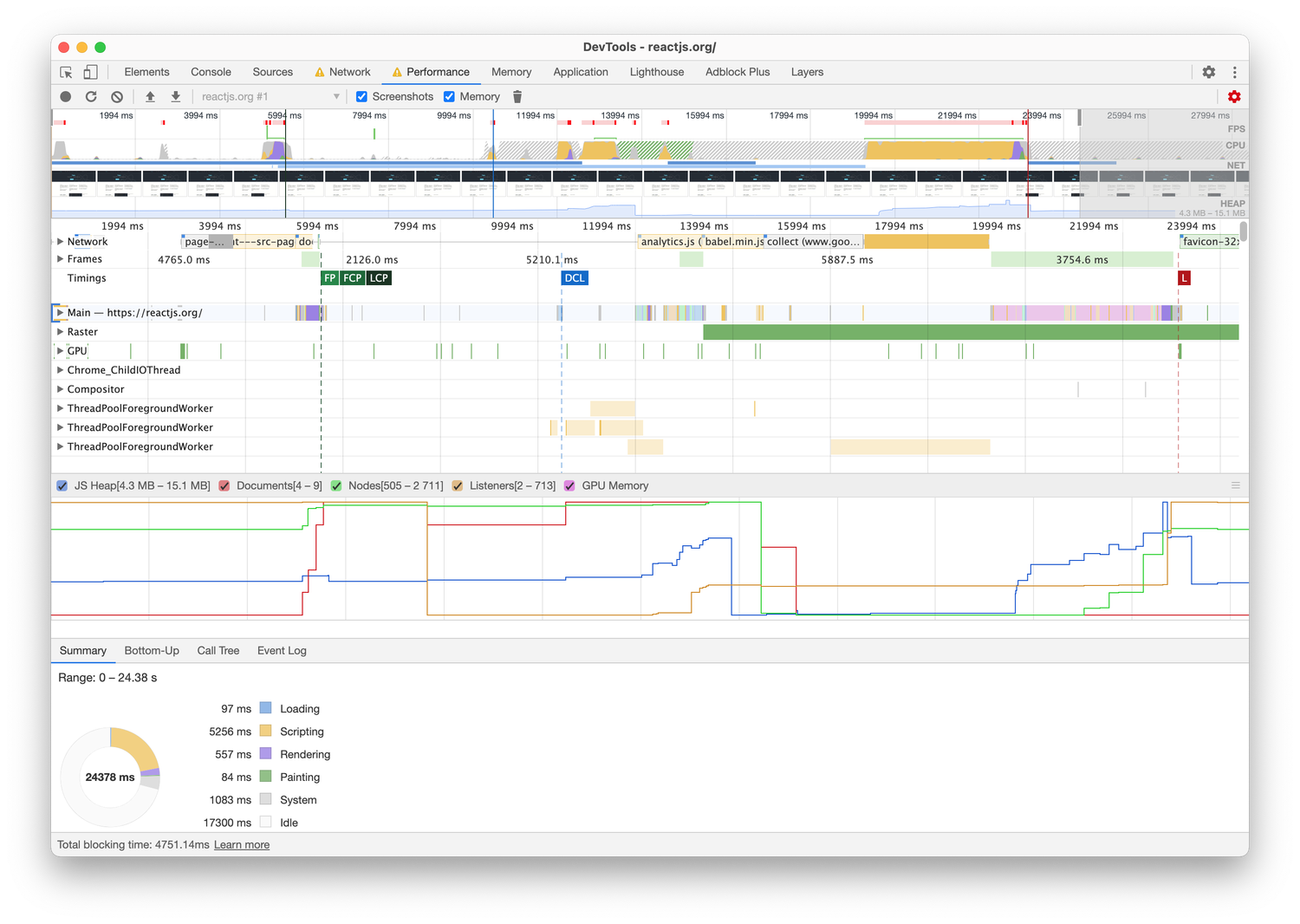Screen dimensions: 1300x924
Task: Click the collect garbage trash icon
Action: pos(517,97)
